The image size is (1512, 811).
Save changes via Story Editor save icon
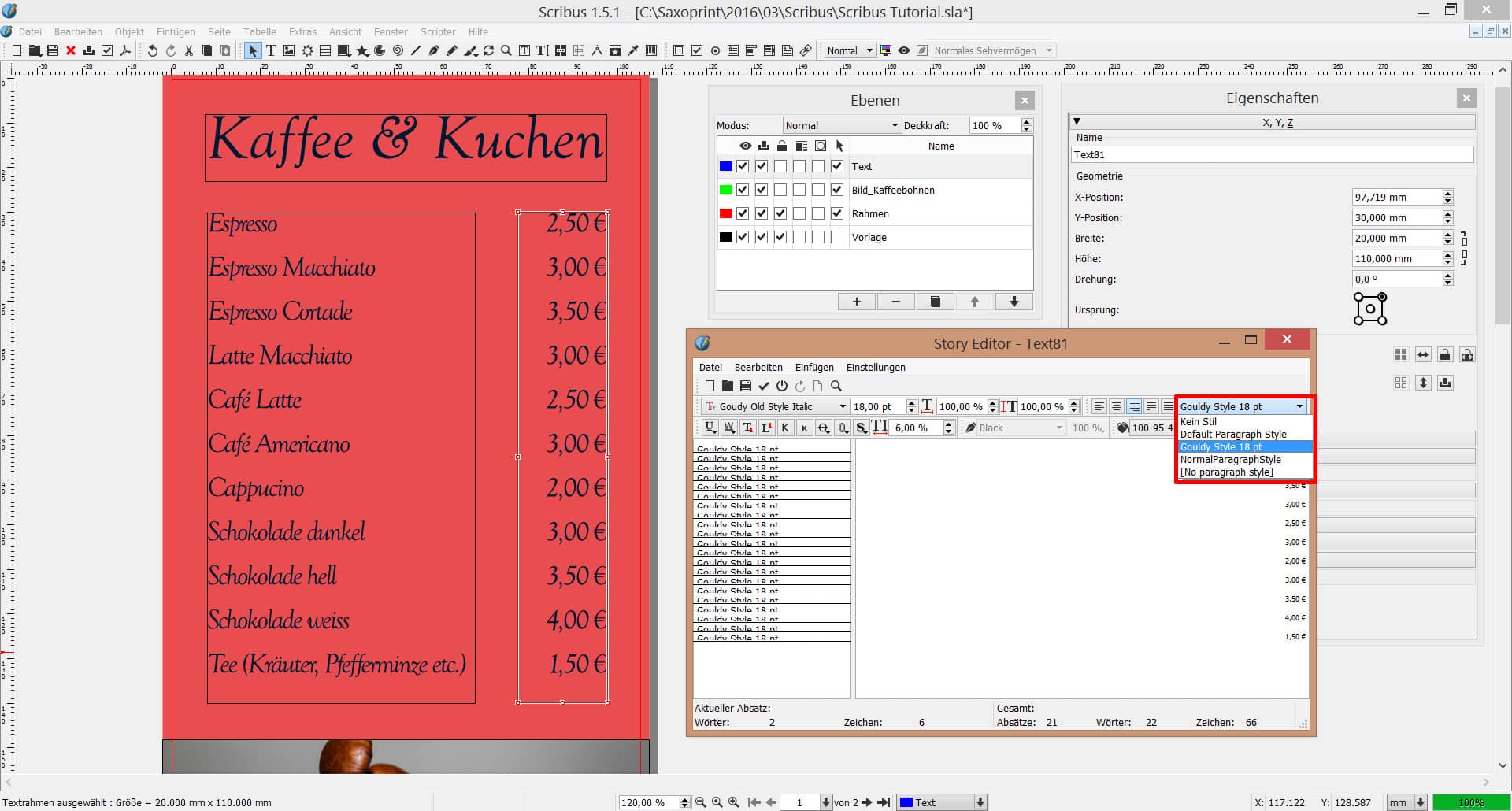tap(746, 386)
